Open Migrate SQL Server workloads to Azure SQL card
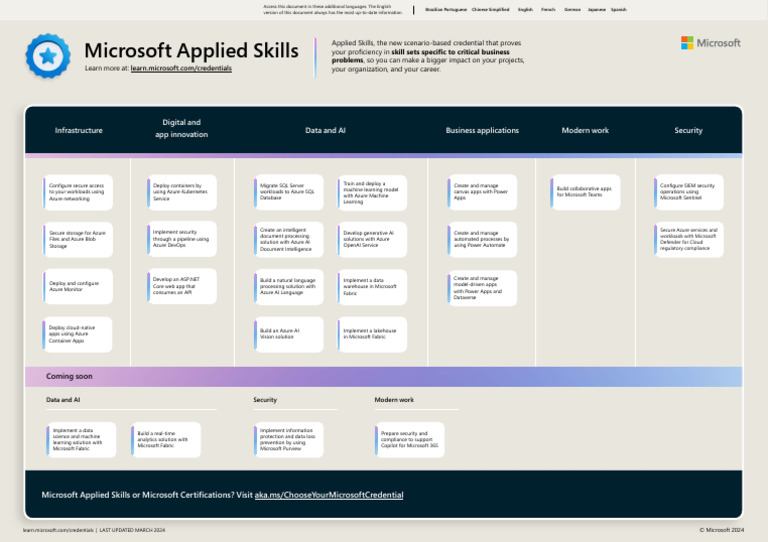This screenshot has width=768, height=542. click(x=288, y=192)
